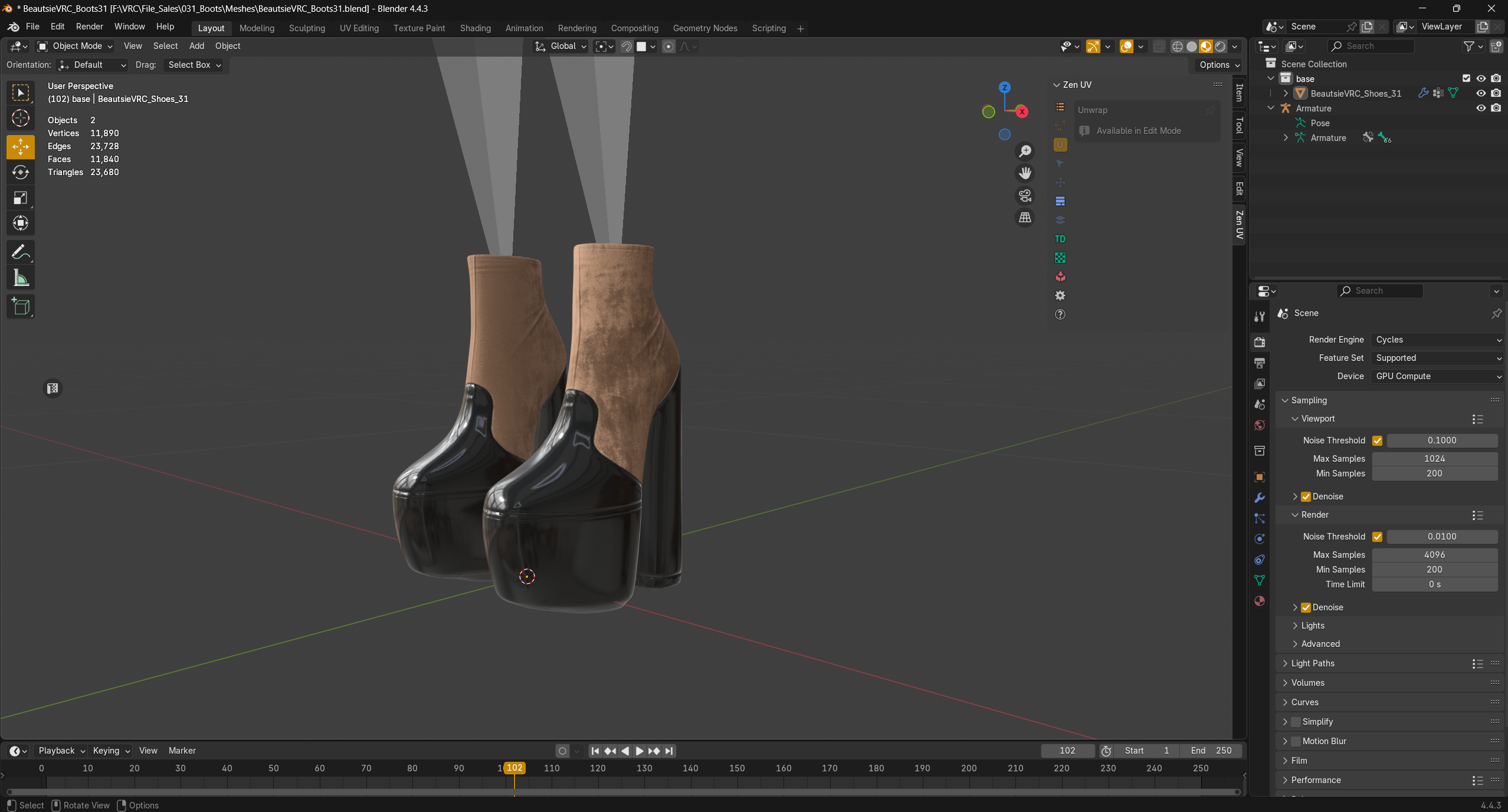Open the World properties tab
The width and height of the screenshot is (1508, 812).
(1260, 425)
